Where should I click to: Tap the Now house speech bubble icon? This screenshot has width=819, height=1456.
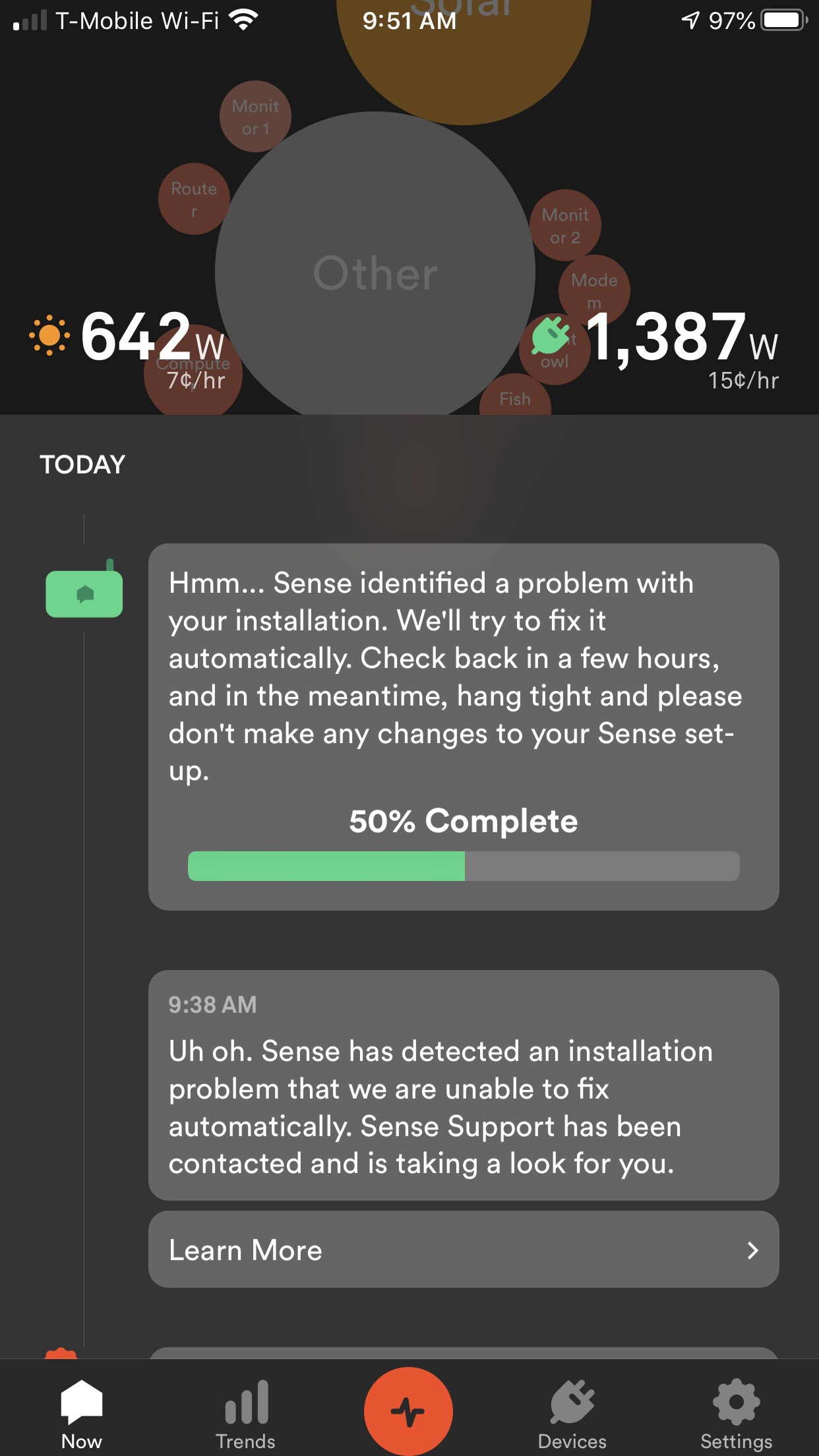click(x=82, y=1401)
